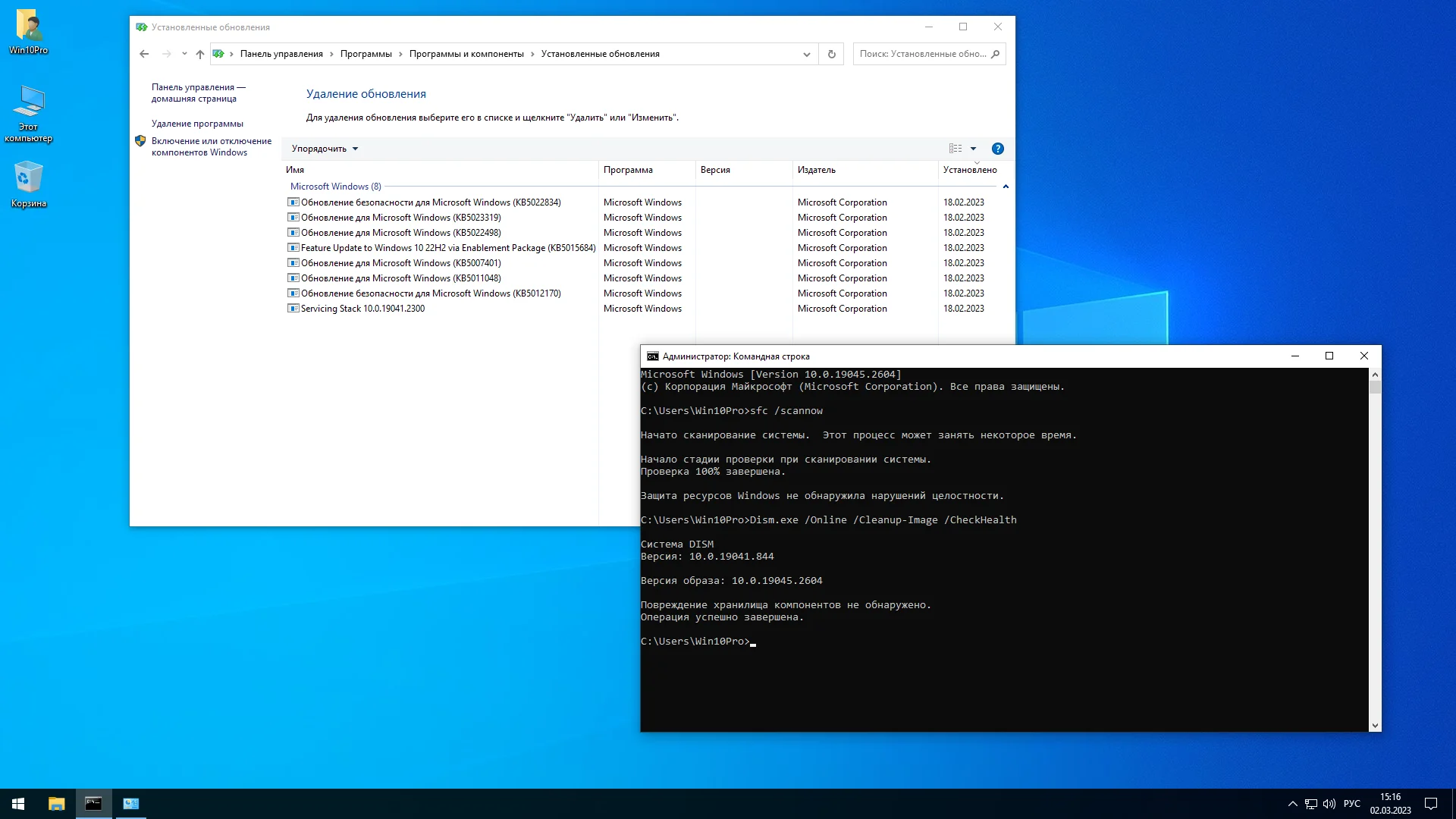
Task: Go to Programs and Components breadcrumb
Action: (x=466, y=54)
